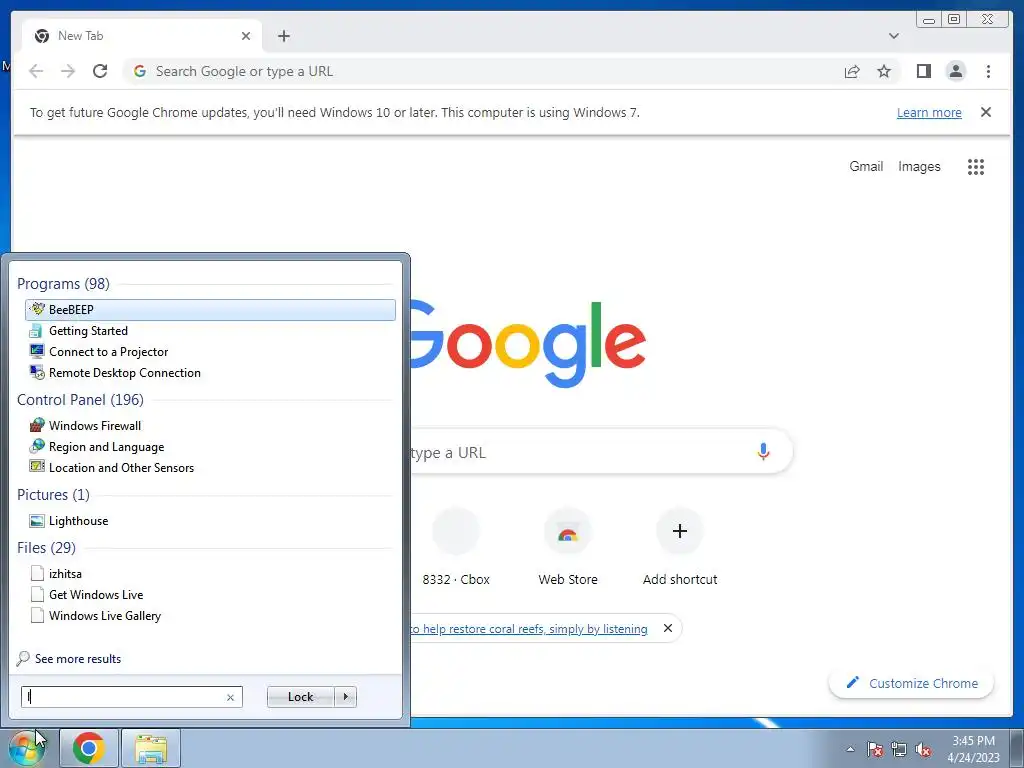1024x768 pixels.
Task: Click the Control Panel (196) header
Action: pyautogui.click(x=80, y=400)
